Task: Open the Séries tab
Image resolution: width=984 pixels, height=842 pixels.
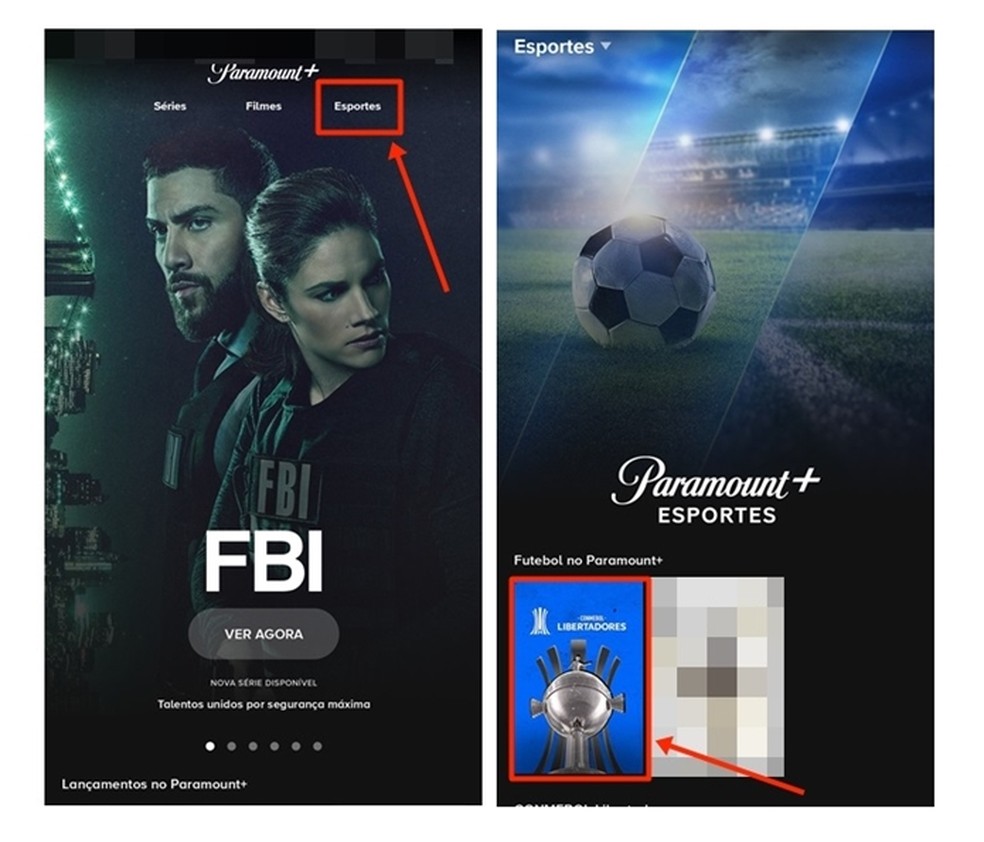Action: tap(170, 106)
